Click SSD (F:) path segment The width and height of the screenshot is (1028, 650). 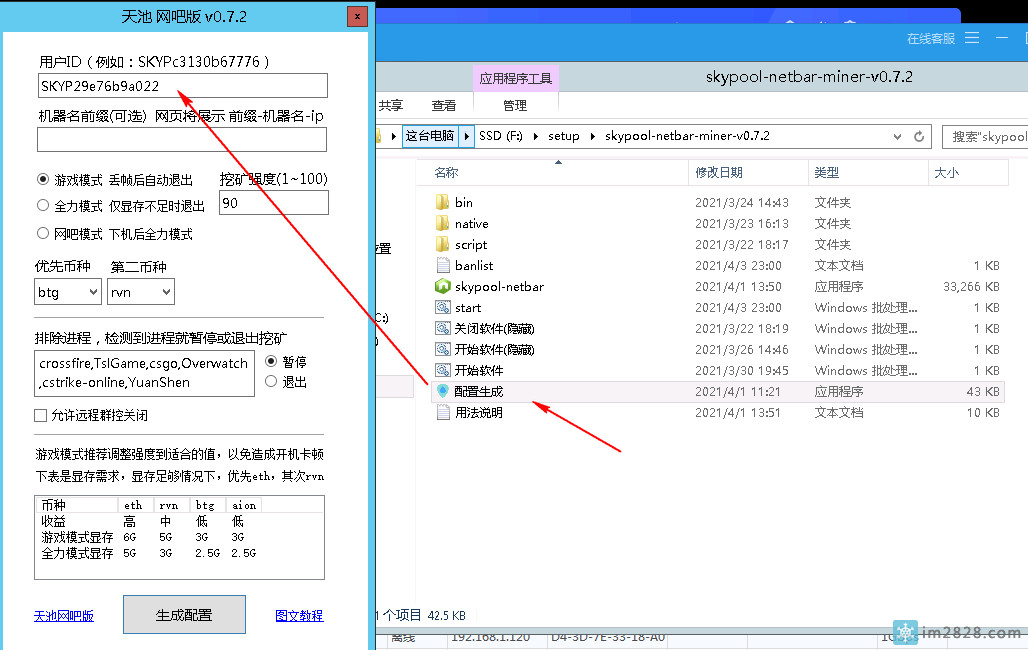tap(501, 136)
